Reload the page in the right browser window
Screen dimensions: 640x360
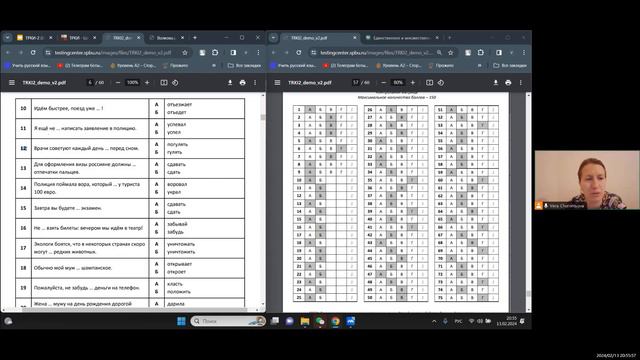click(x=299, y=53)
